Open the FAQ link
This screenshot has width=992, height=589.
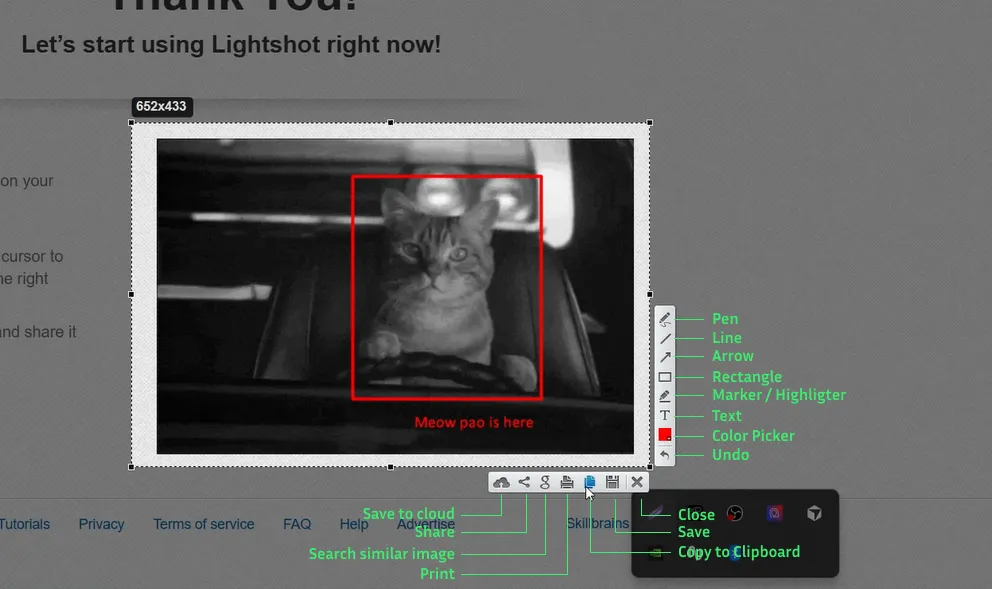tap(297, 524)
